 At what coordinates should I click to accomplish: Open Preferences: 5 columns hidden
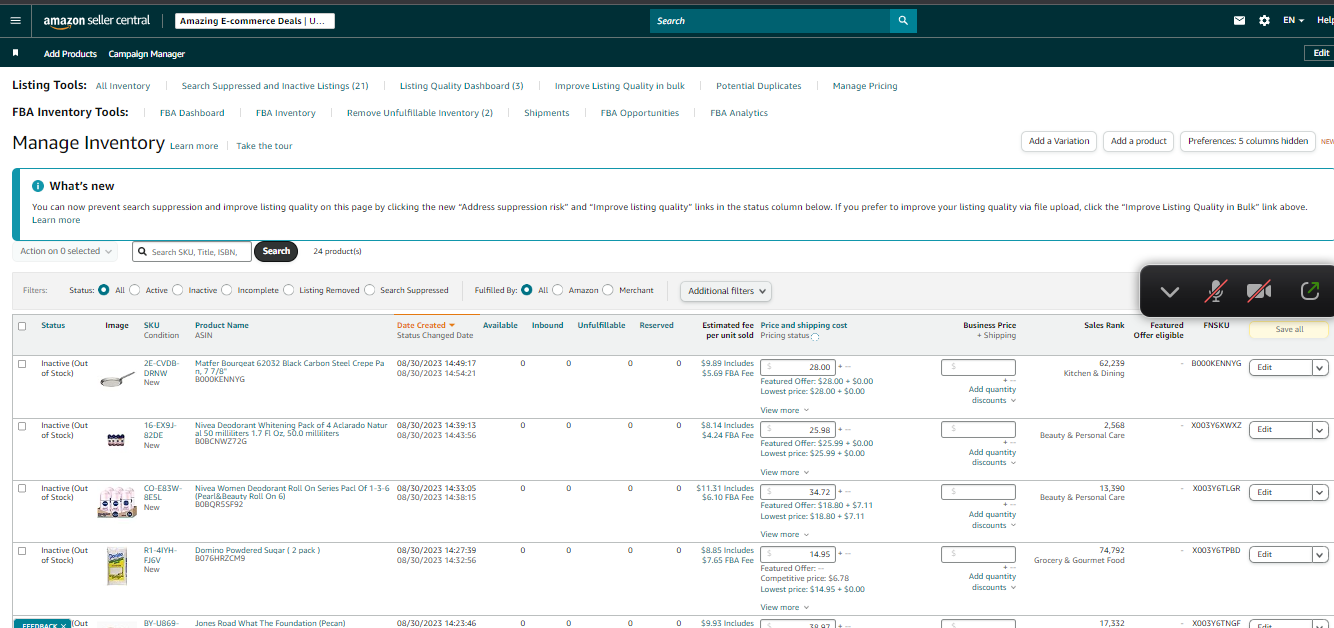click(x=1248, y=141)
